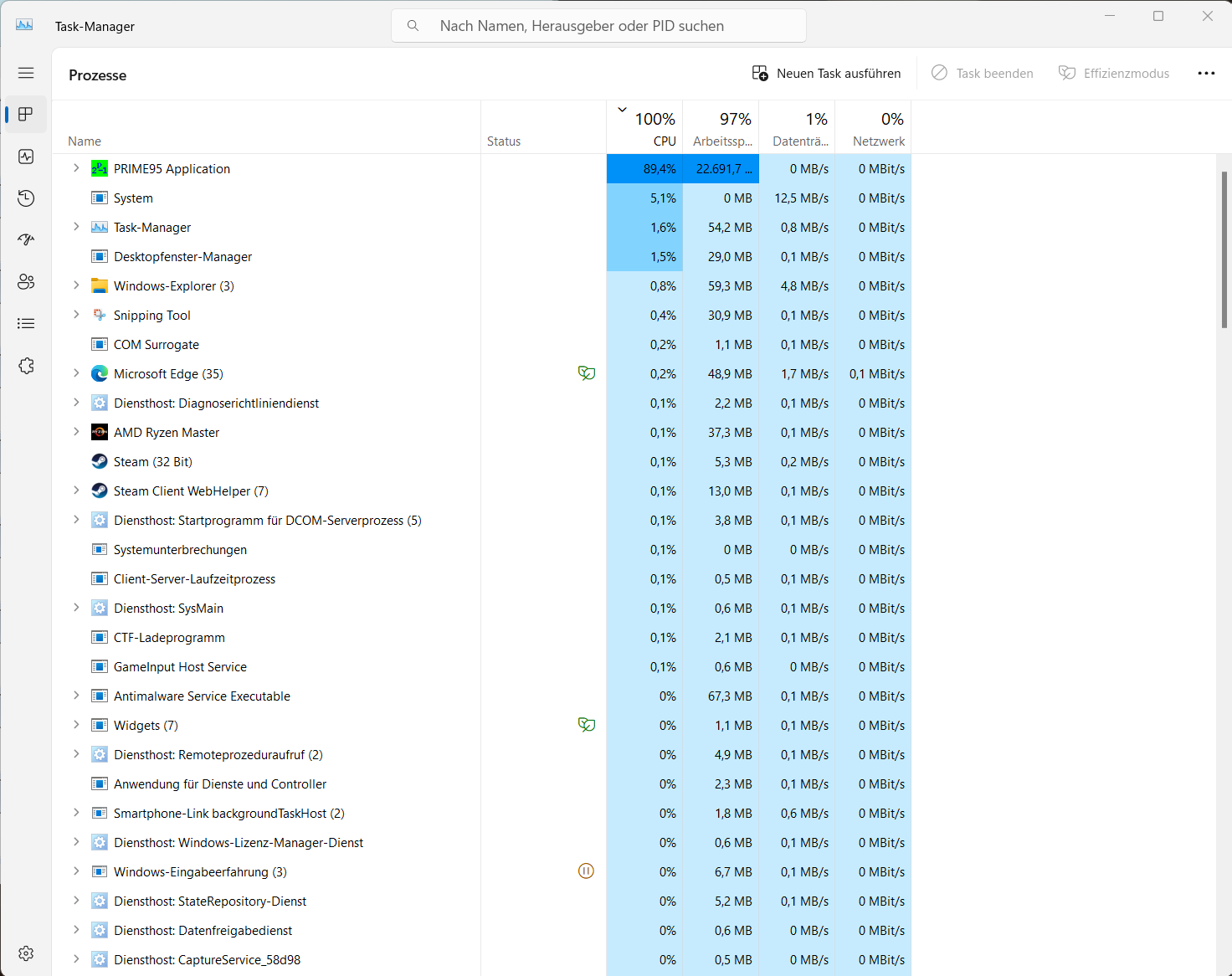Open the Users sidebar icon
1232x976 pixels.
[26, 281]
